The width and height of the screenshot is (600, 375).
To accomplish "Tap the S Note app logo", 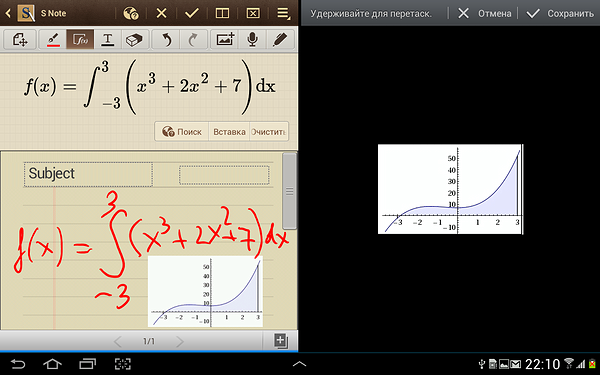I will 26,13.
